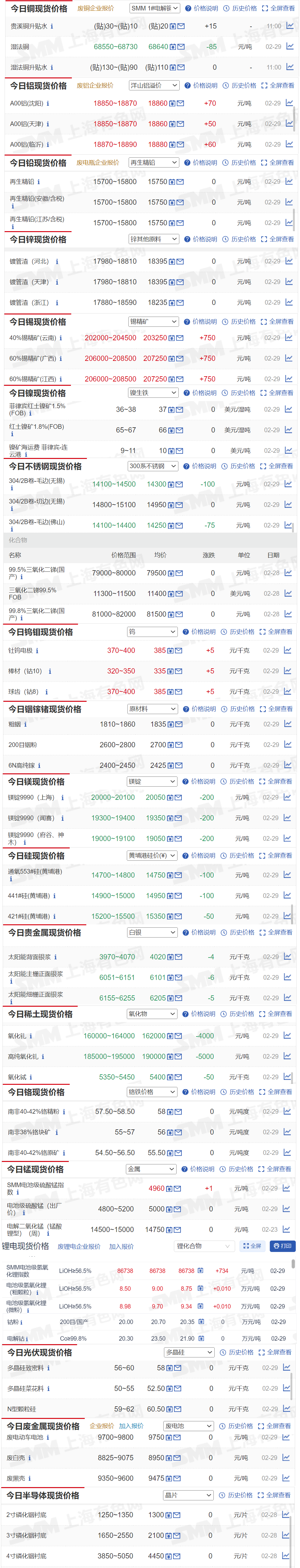This screenshot has height=1568, width=300.
Task: Click 加入报价 link in lithium header
Action: coord(121,1246)
